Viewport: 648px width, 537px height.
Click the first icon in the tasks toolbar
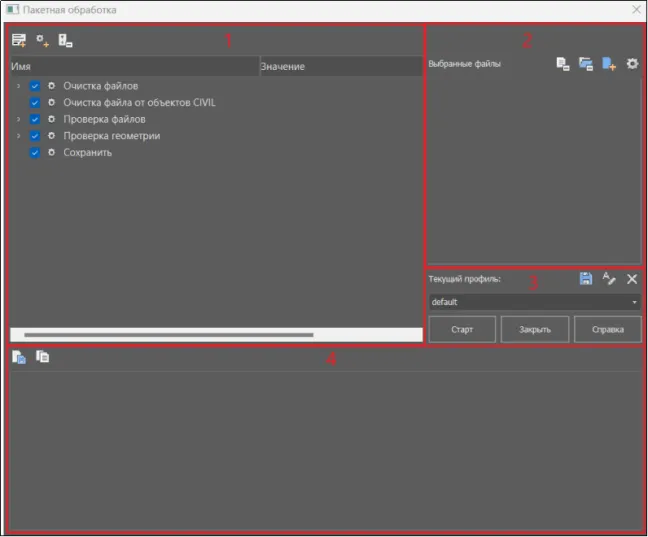[x=19, y=41]
